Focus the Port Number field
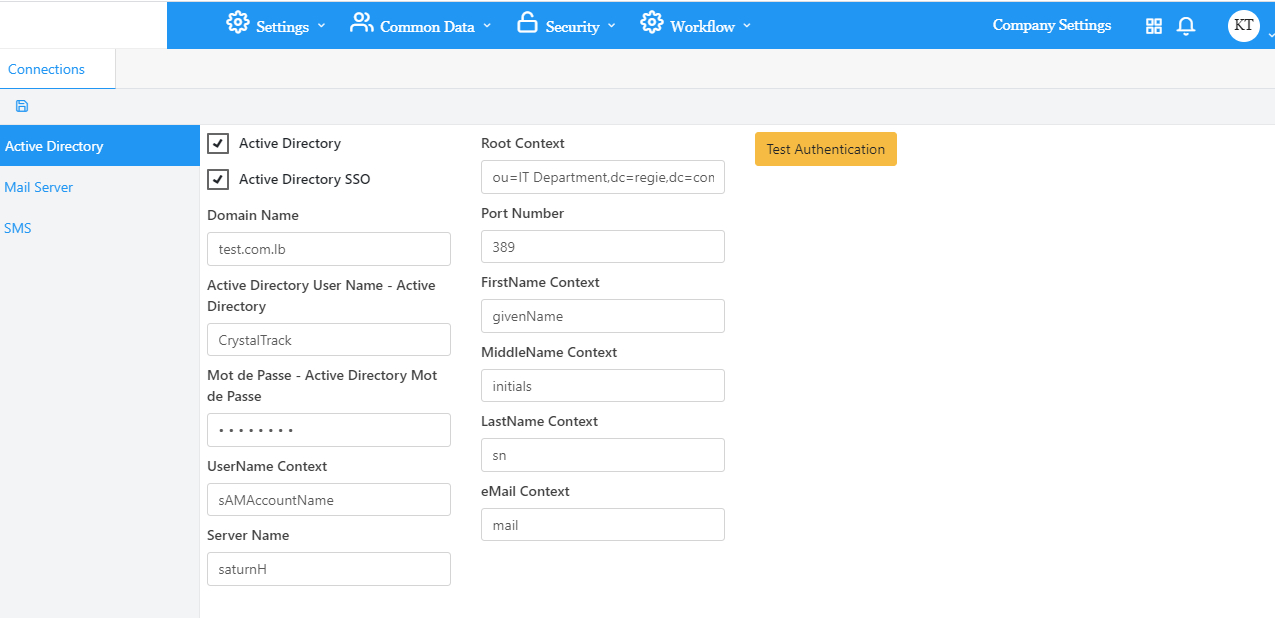Viewport: 1275px width, 618px height. [602, 247]
